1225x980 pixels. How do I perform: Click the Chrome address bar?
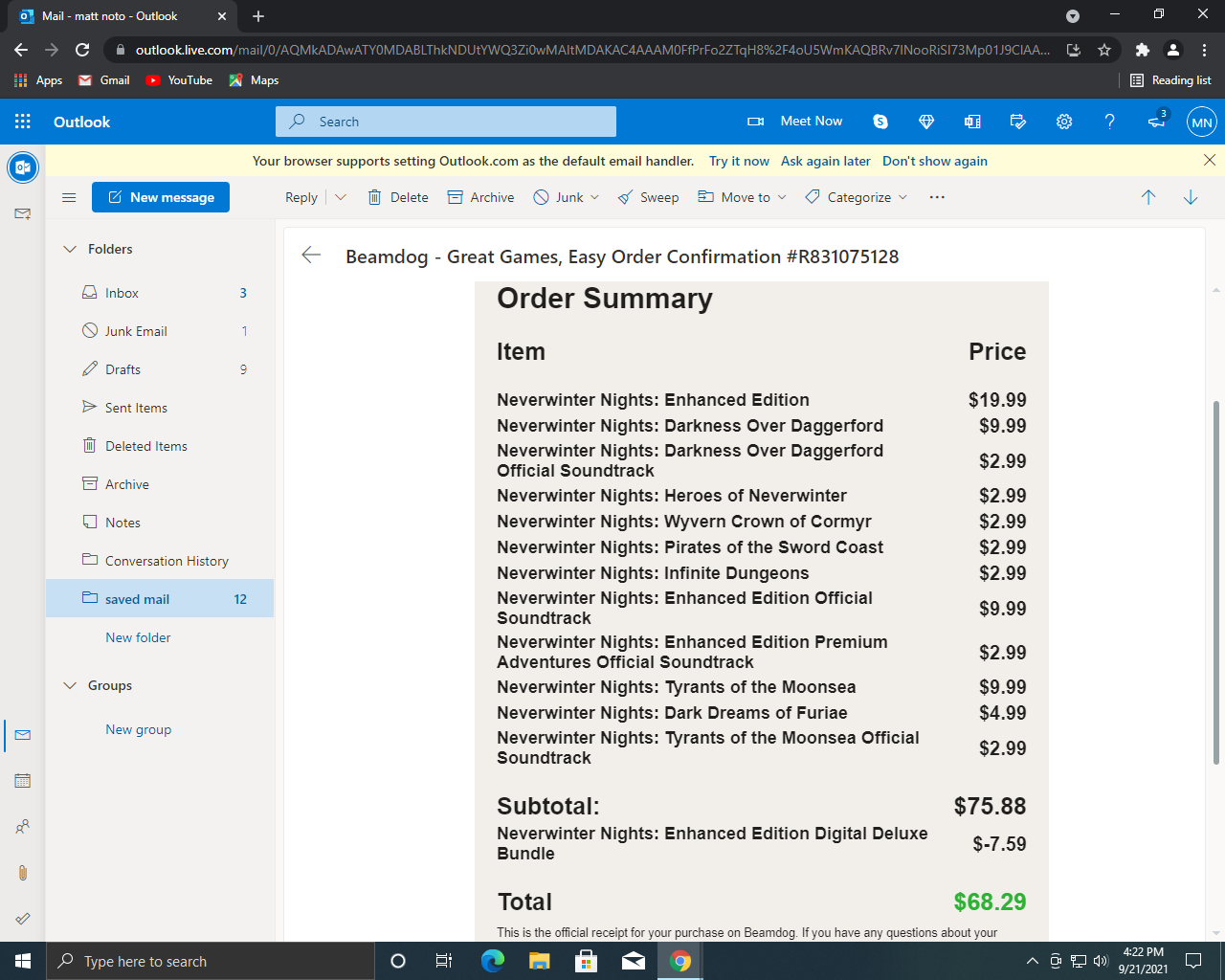(x=591, y=50)
